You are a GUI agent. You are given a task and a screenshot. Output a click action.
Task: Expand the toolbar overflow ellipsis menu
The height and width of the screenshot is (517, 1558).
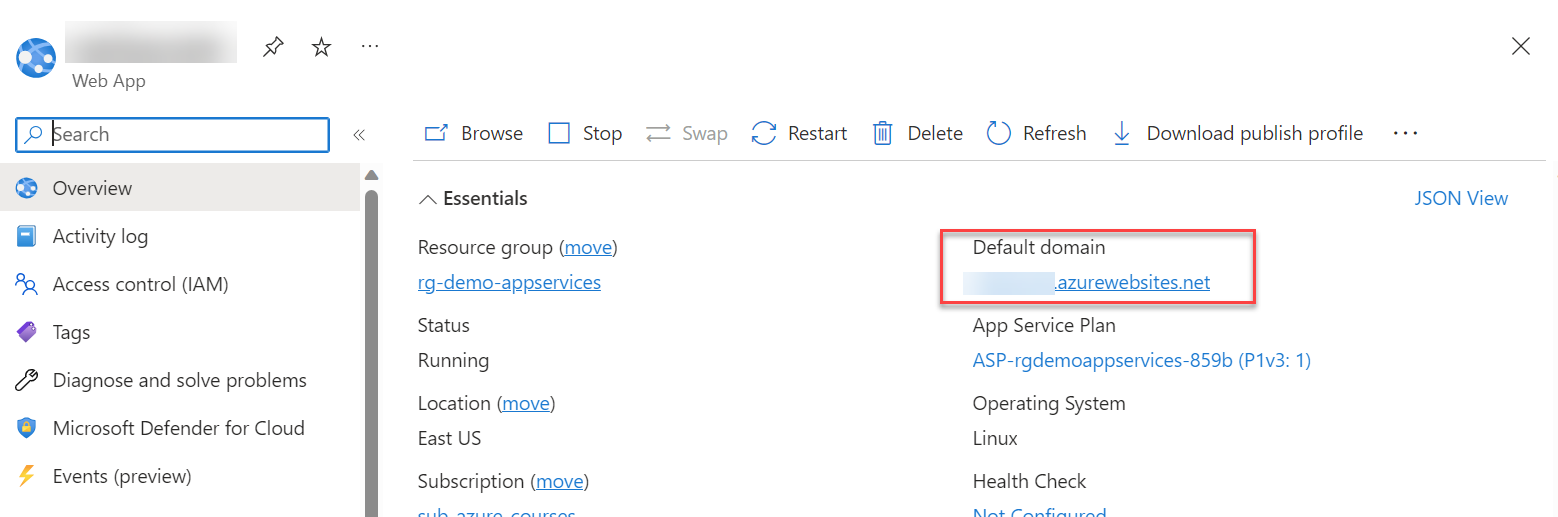pos(1405,133)
